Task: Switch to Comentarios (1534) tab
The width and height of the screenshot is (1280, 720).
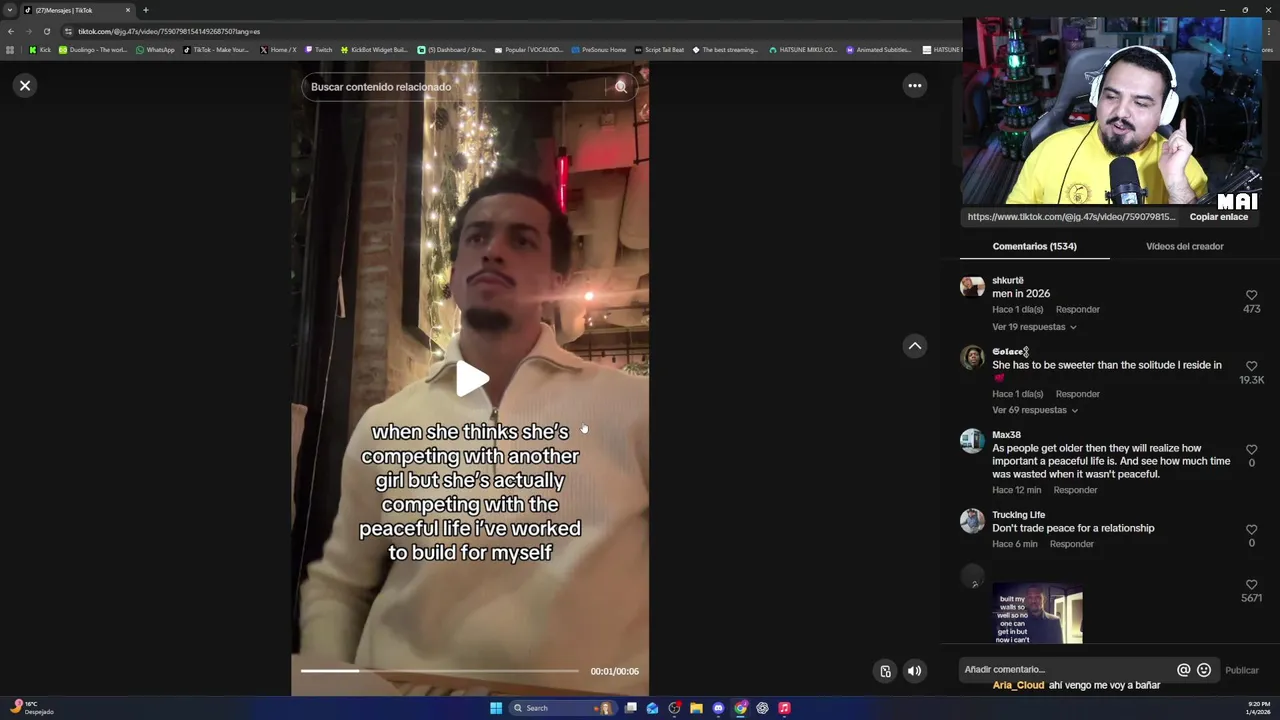Action: point(1034,246)
